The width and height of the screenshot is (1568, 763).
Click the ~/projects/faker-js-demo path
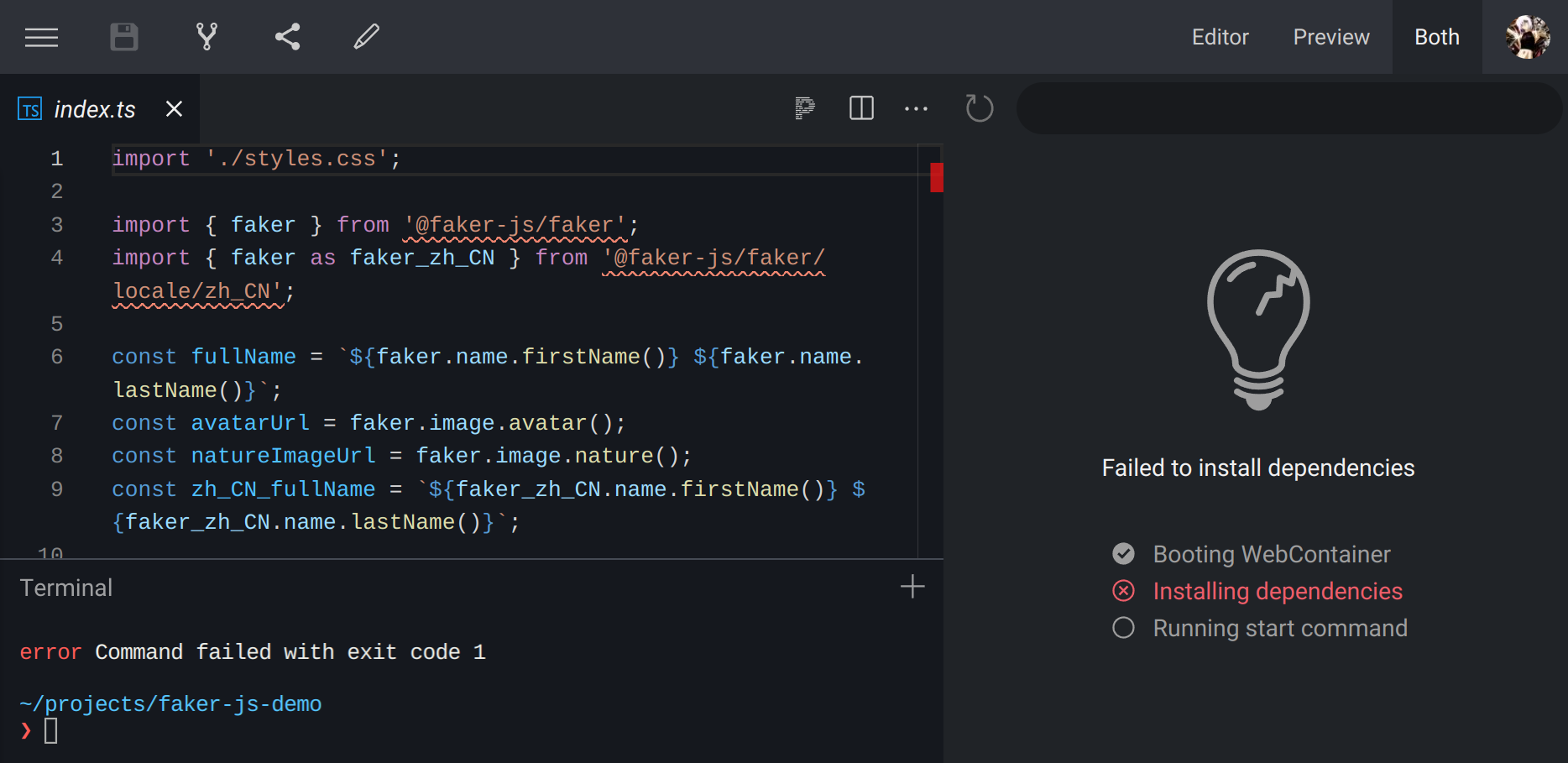pyautogui.click(x=171, y=703)
